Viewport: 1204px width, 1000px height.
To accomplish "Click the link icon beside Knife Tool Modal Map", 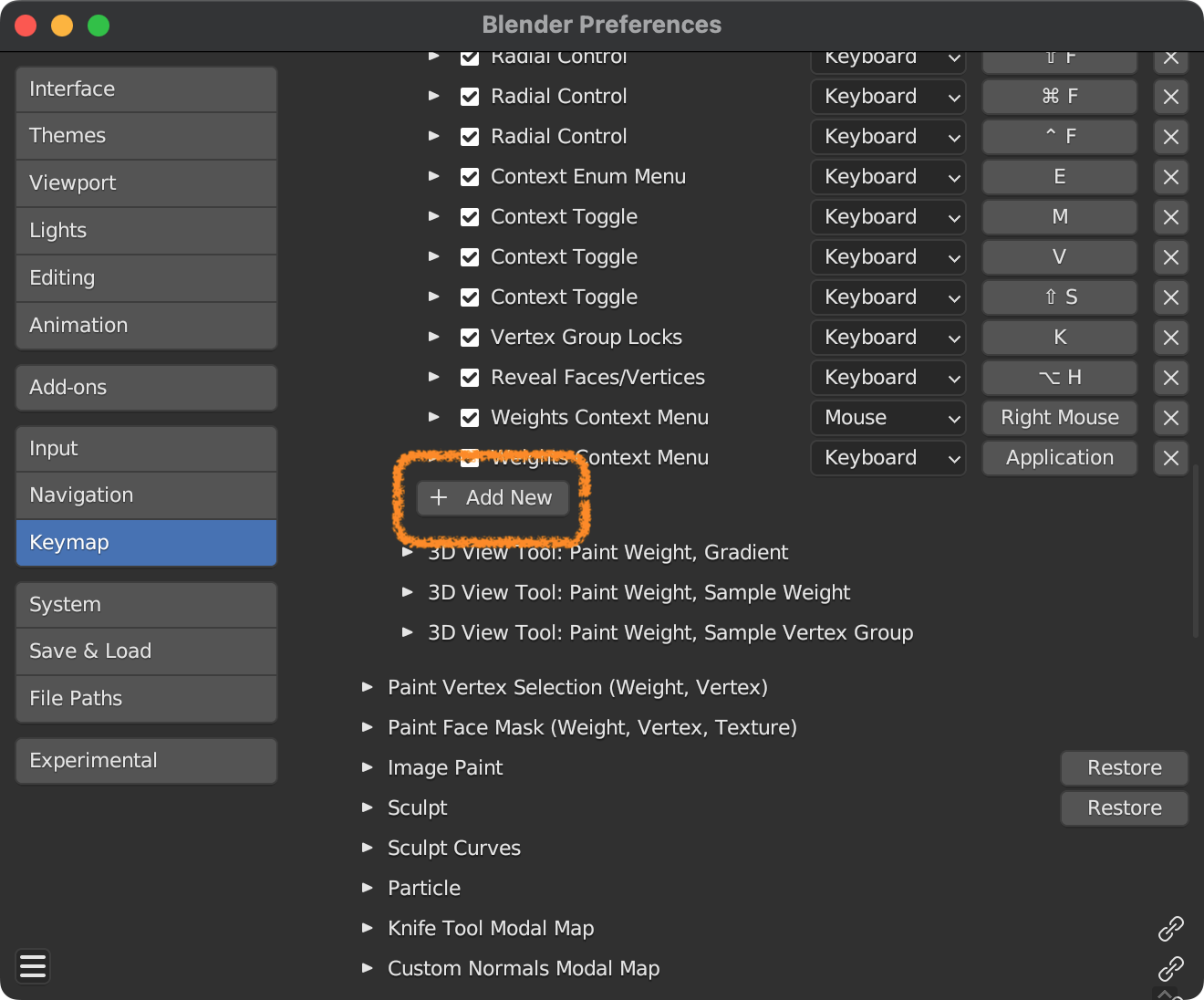I will pyautogui.click(x=1170, y=929).
